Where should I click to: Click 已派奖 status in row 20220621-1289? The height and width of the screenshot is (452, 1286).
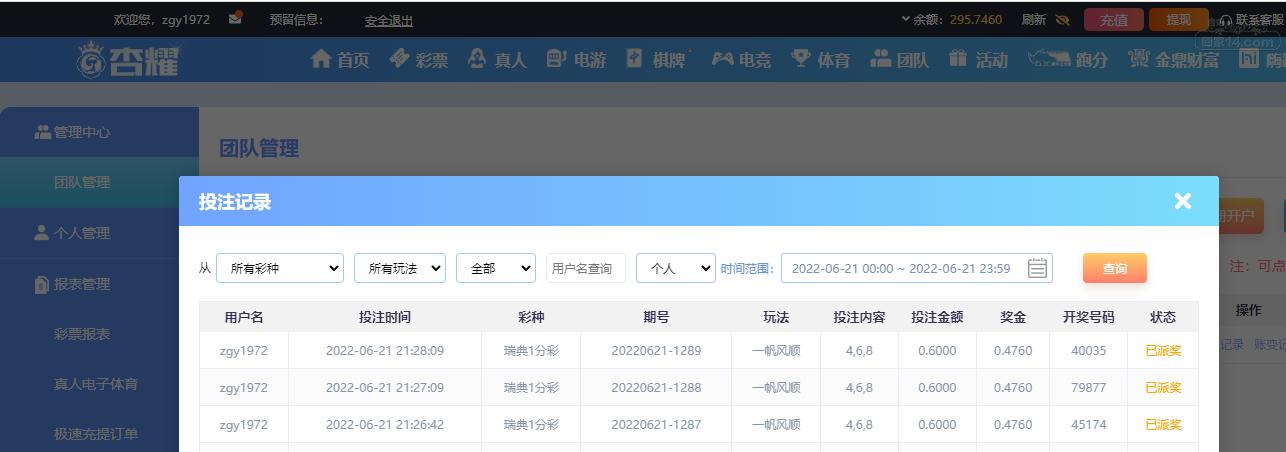(x=1163, y=351)
